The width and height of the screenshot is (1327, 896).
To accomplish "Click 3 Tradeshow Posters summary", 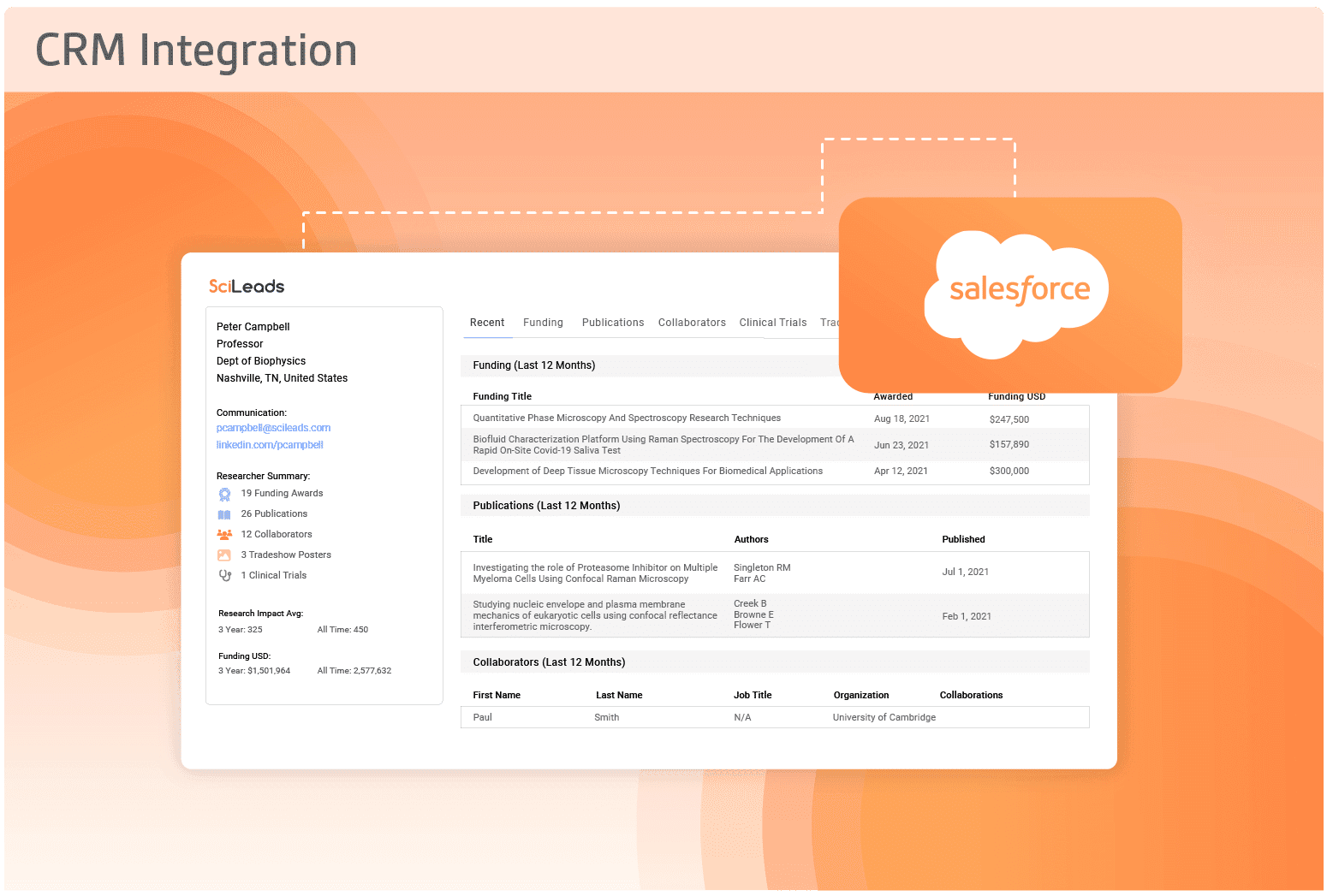I will point(286,555).
